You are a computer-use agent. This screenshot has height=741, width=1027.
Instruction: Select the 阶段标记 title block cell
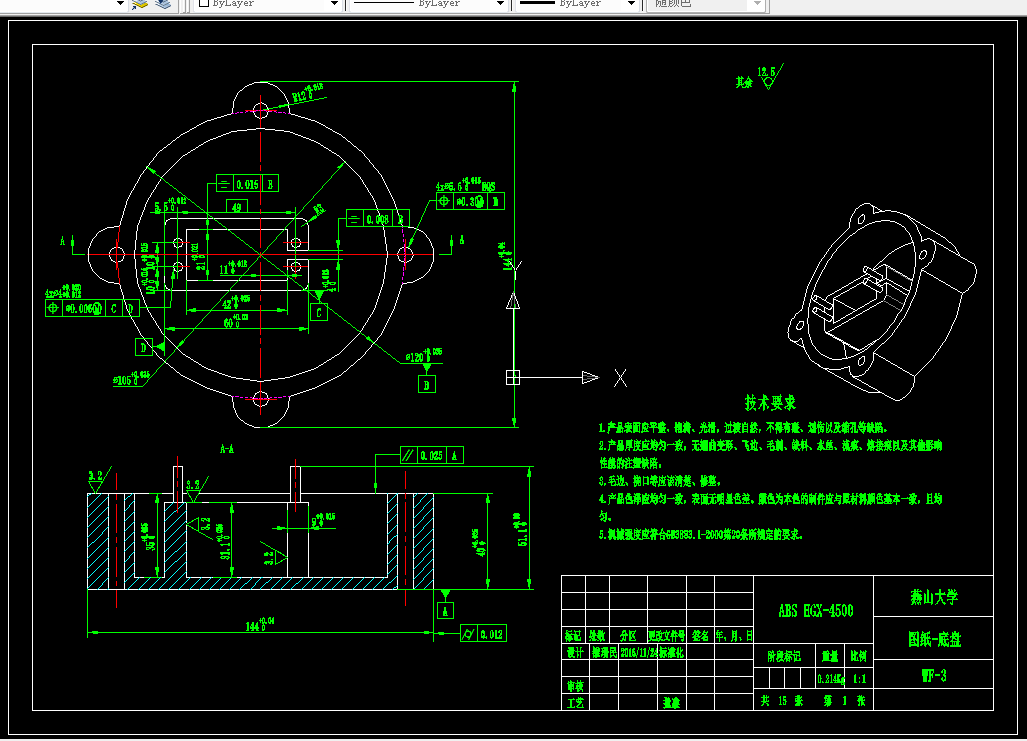pos(784,656)
